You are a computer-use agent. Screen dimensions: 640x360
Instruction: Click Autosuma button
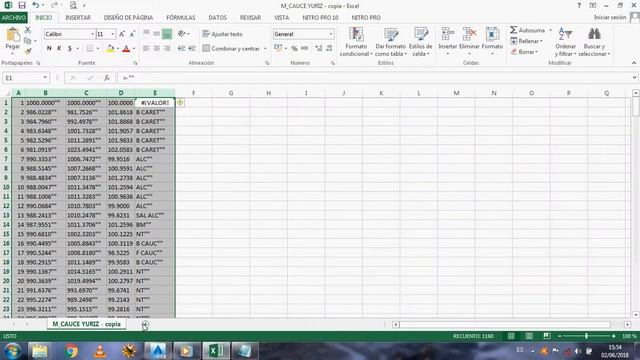[528, 30]
